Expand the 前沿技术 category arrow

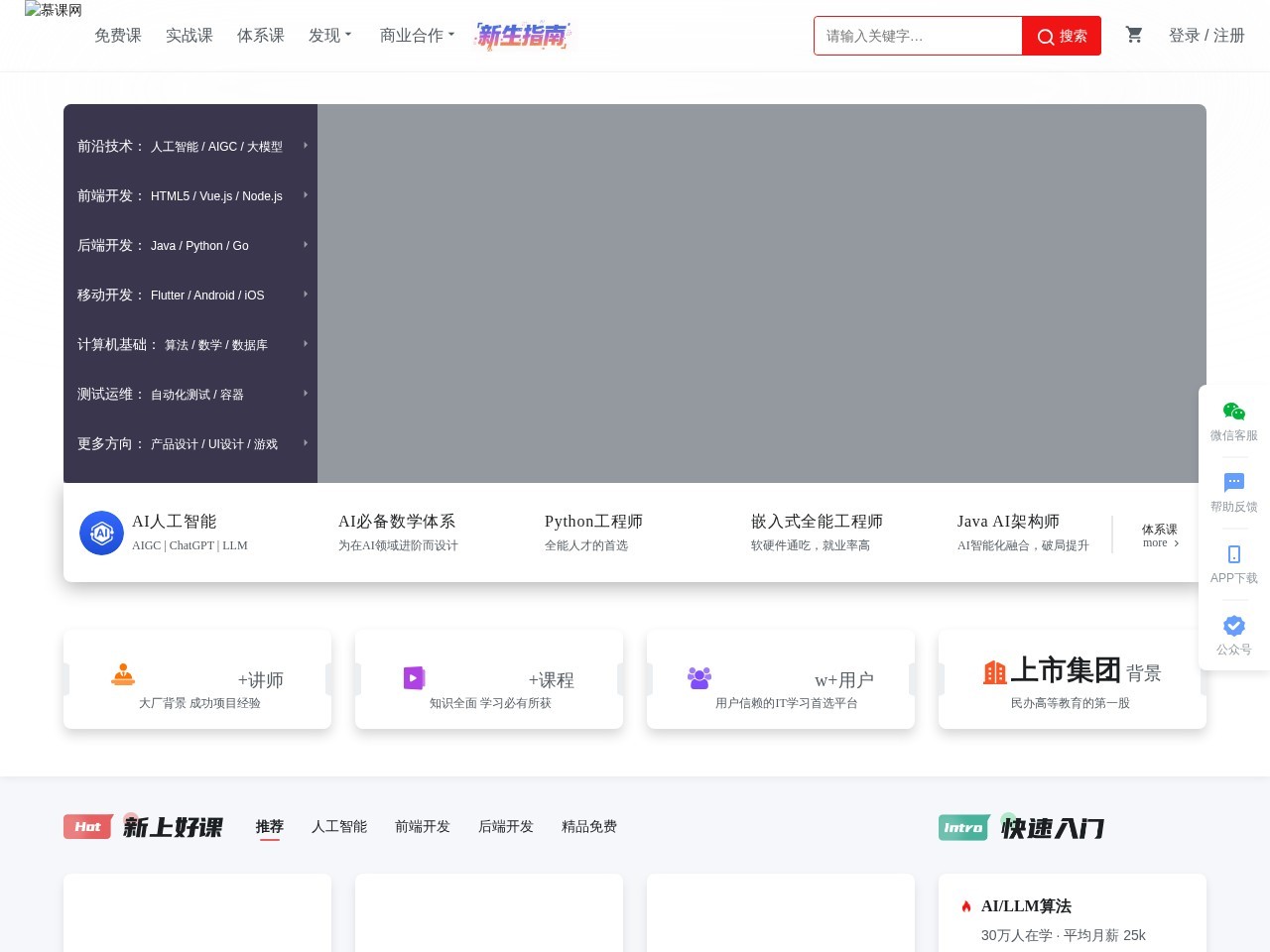pyautogui.click(x=305, y=145)
